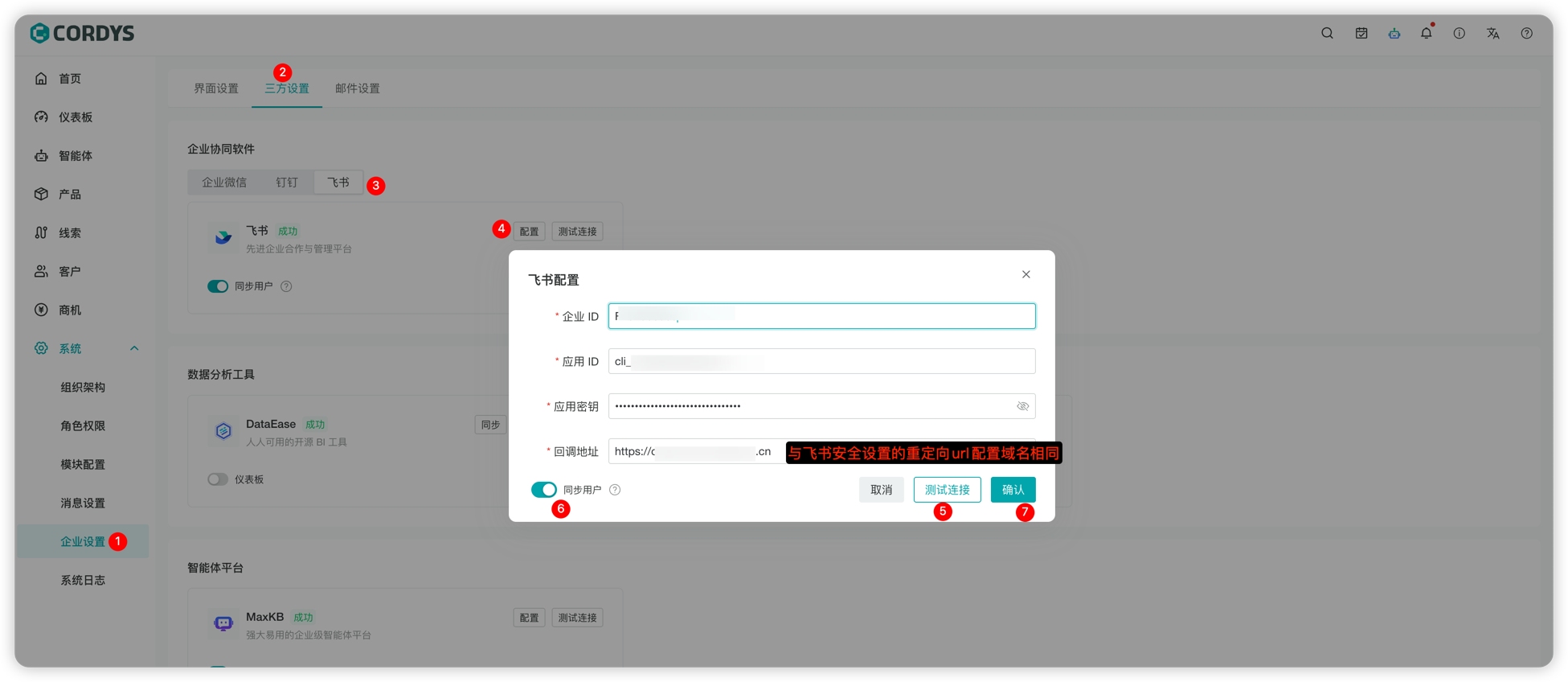Viewport: 1568px width, 682px height.
Task: Open the AI robot icon in header
Action: pos(1394,33)
